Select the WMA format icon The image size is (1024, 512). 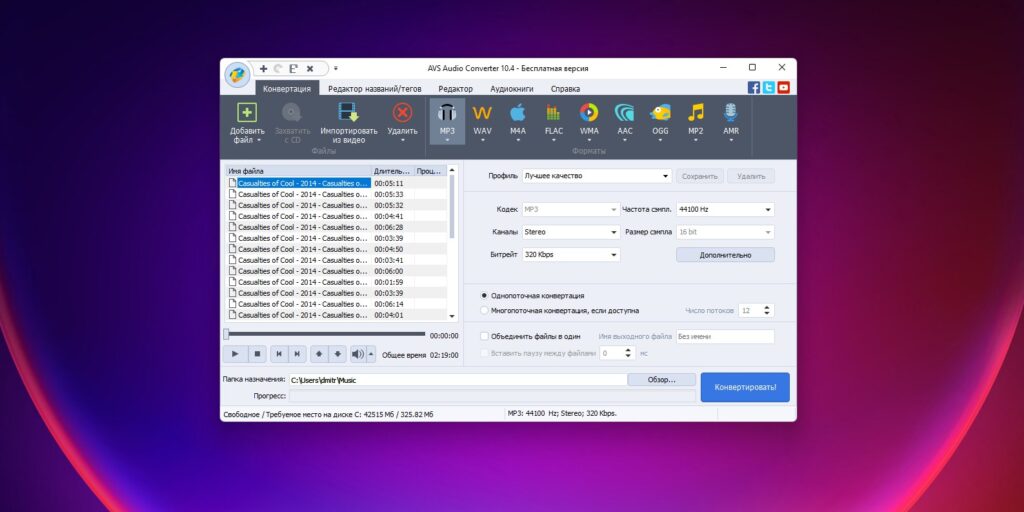tap(589, 112)
